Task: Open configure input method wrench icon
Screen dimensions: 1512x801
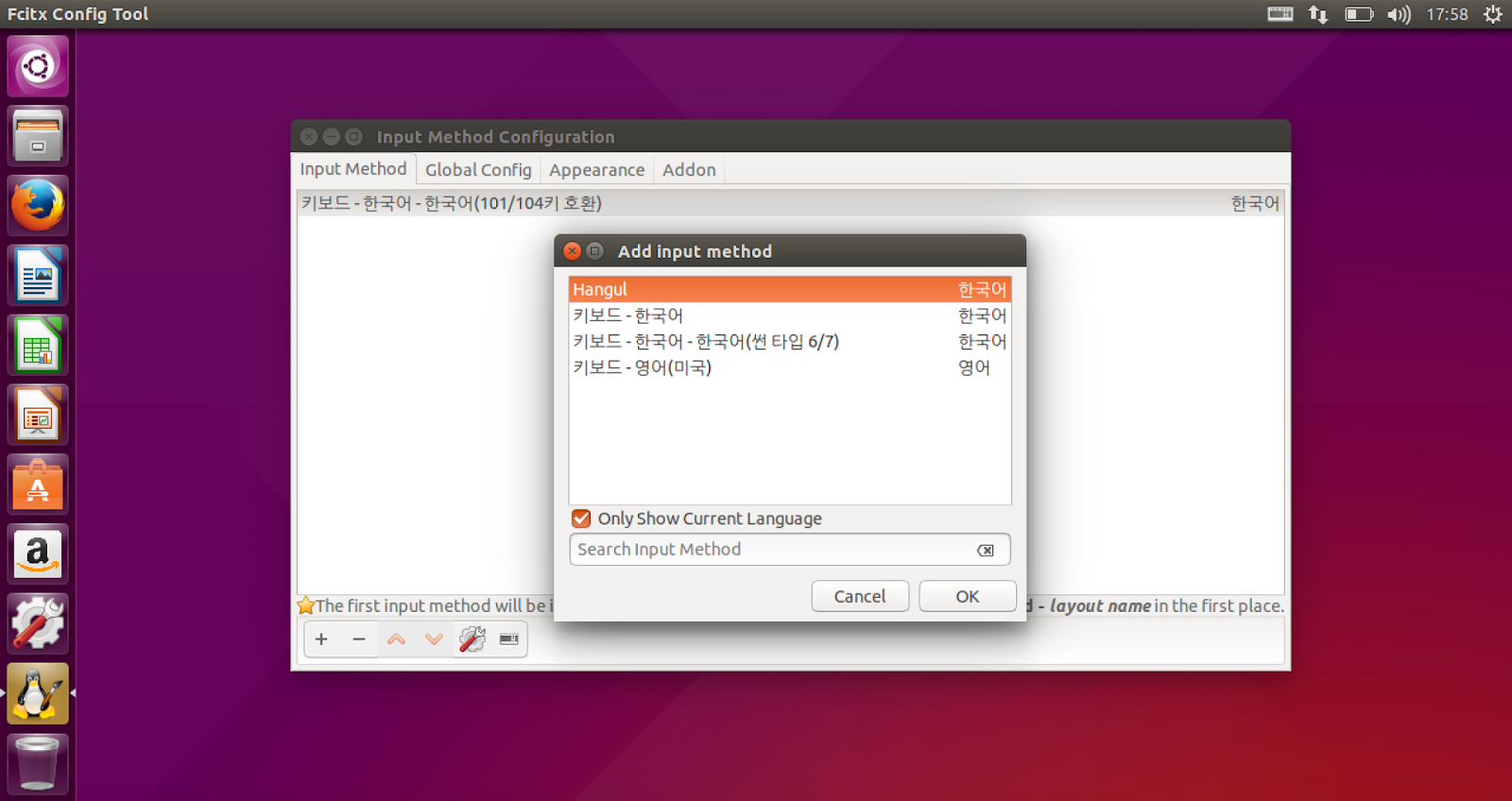Action: click(472, 639)
